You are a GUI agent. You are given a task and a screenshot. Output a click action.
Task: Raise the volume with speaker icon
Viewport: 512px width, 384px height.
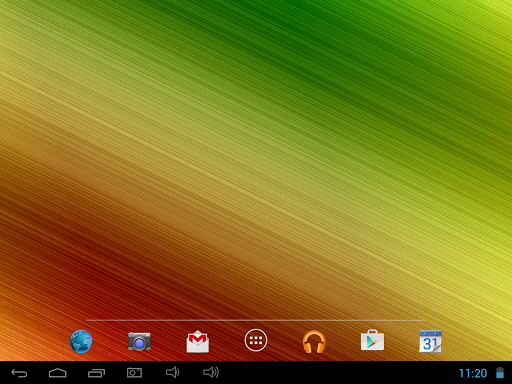(x=211, y=372)
